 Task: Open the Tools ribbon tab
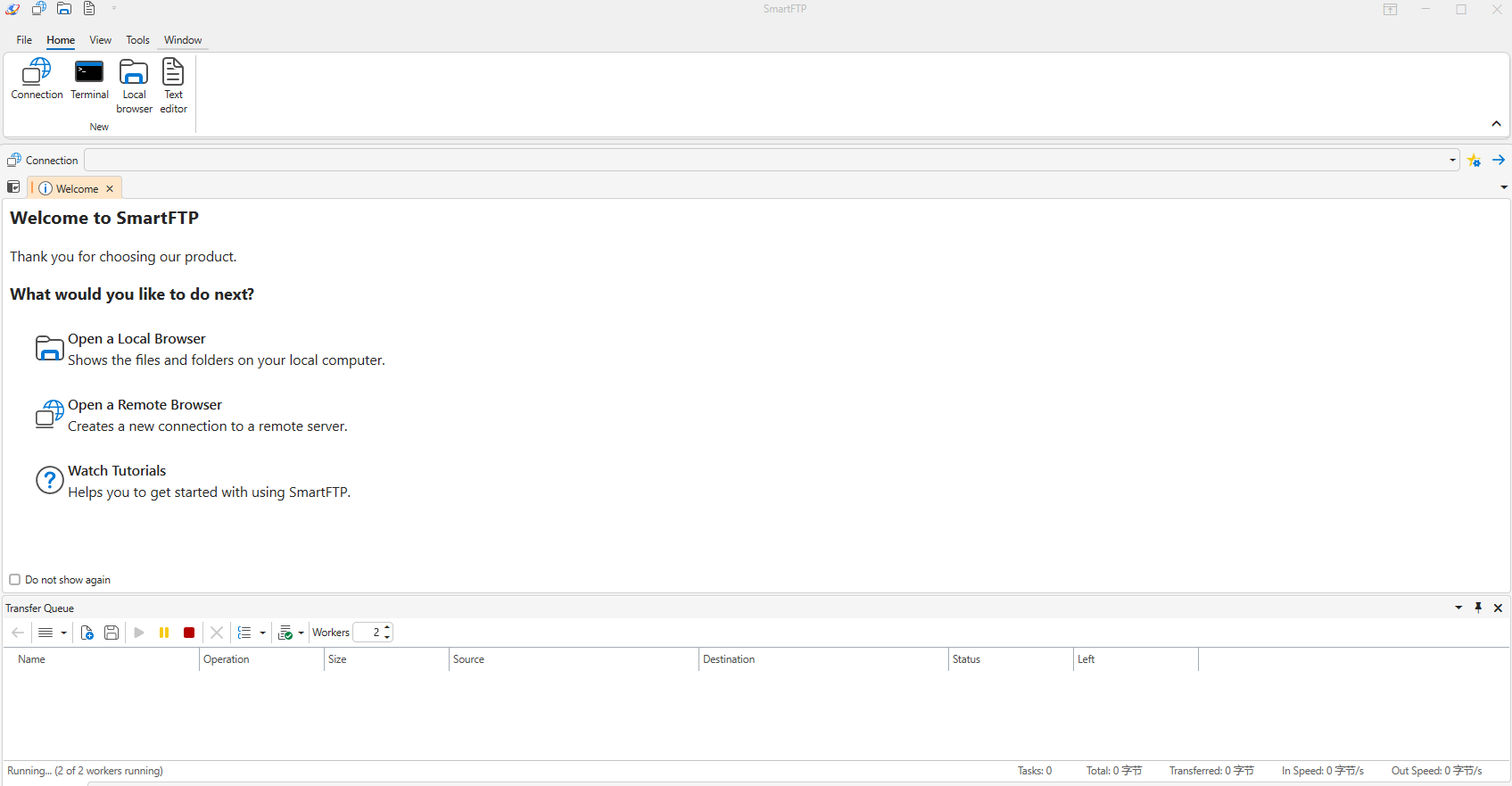pos(137,40)
